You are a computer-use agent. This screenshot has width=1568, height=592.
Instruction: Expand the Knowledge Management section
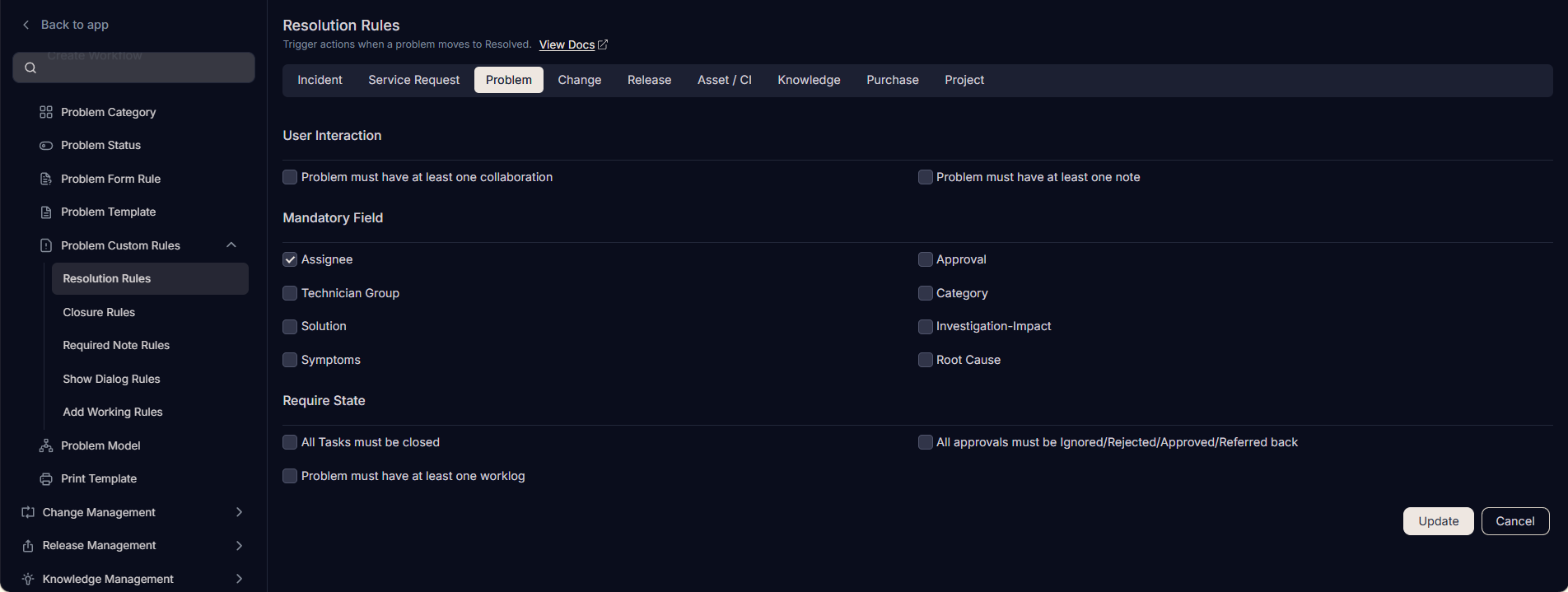(x=239, y=579)
